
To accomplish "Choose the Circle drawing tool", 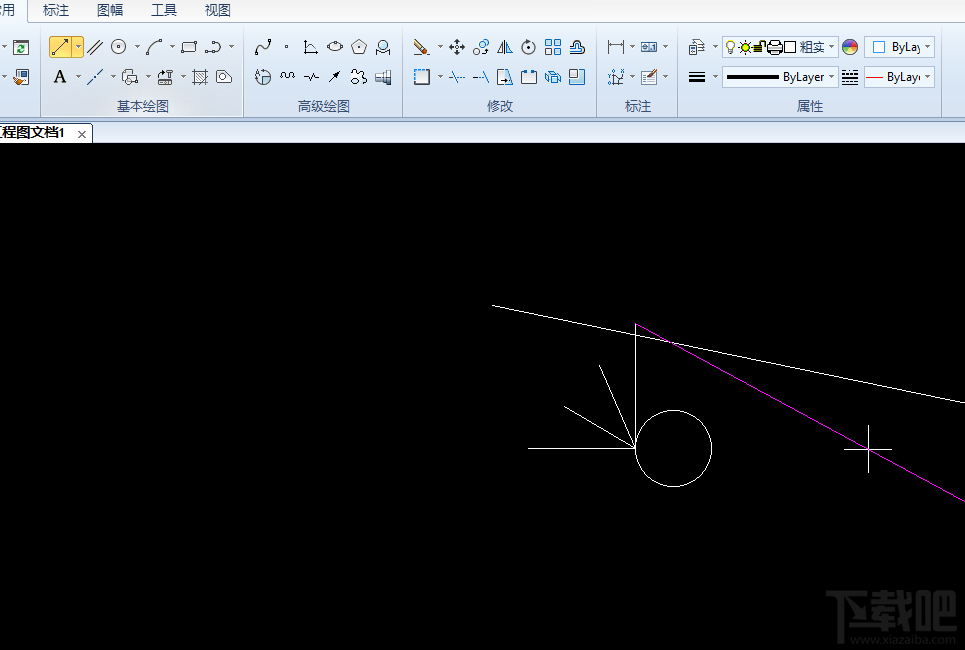I will point(119,47).
